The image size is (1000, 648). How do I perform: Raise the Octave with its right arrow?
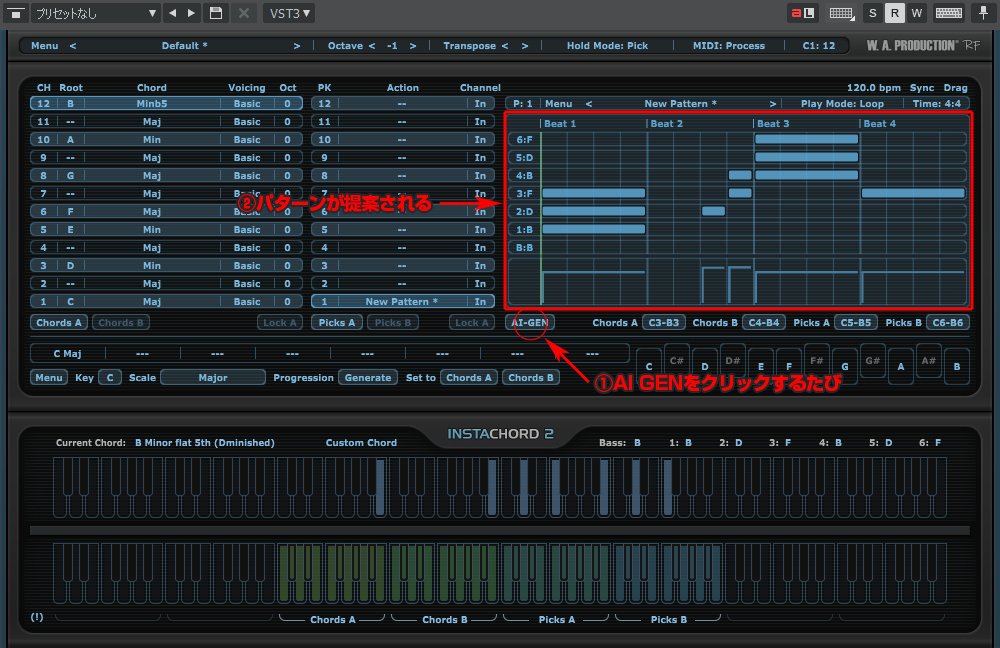pos(413,46)
